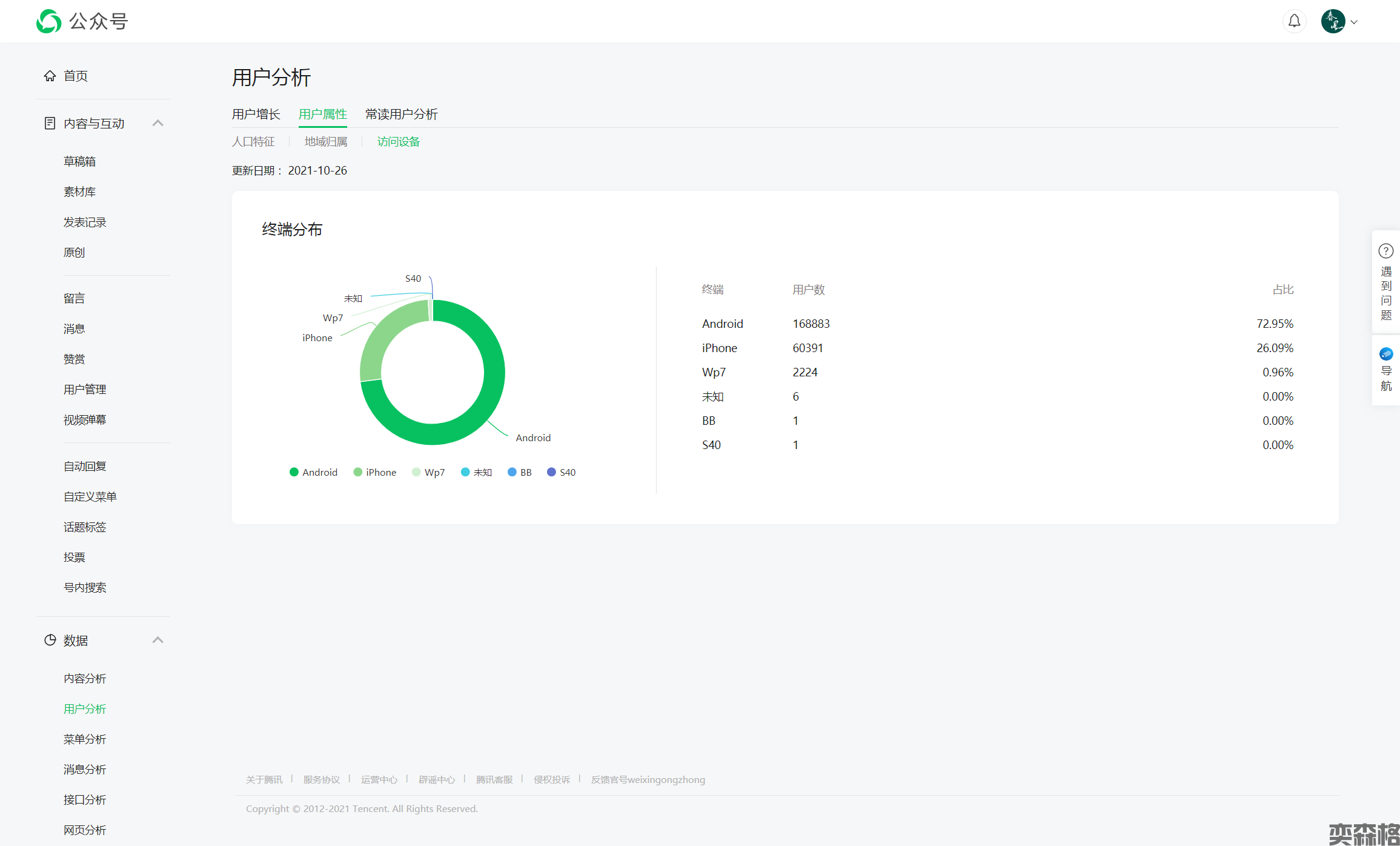This screenshot has height=846, width=1400.
Task: Open 菜单分析 in the sidebar
Action: coord(85,739)
